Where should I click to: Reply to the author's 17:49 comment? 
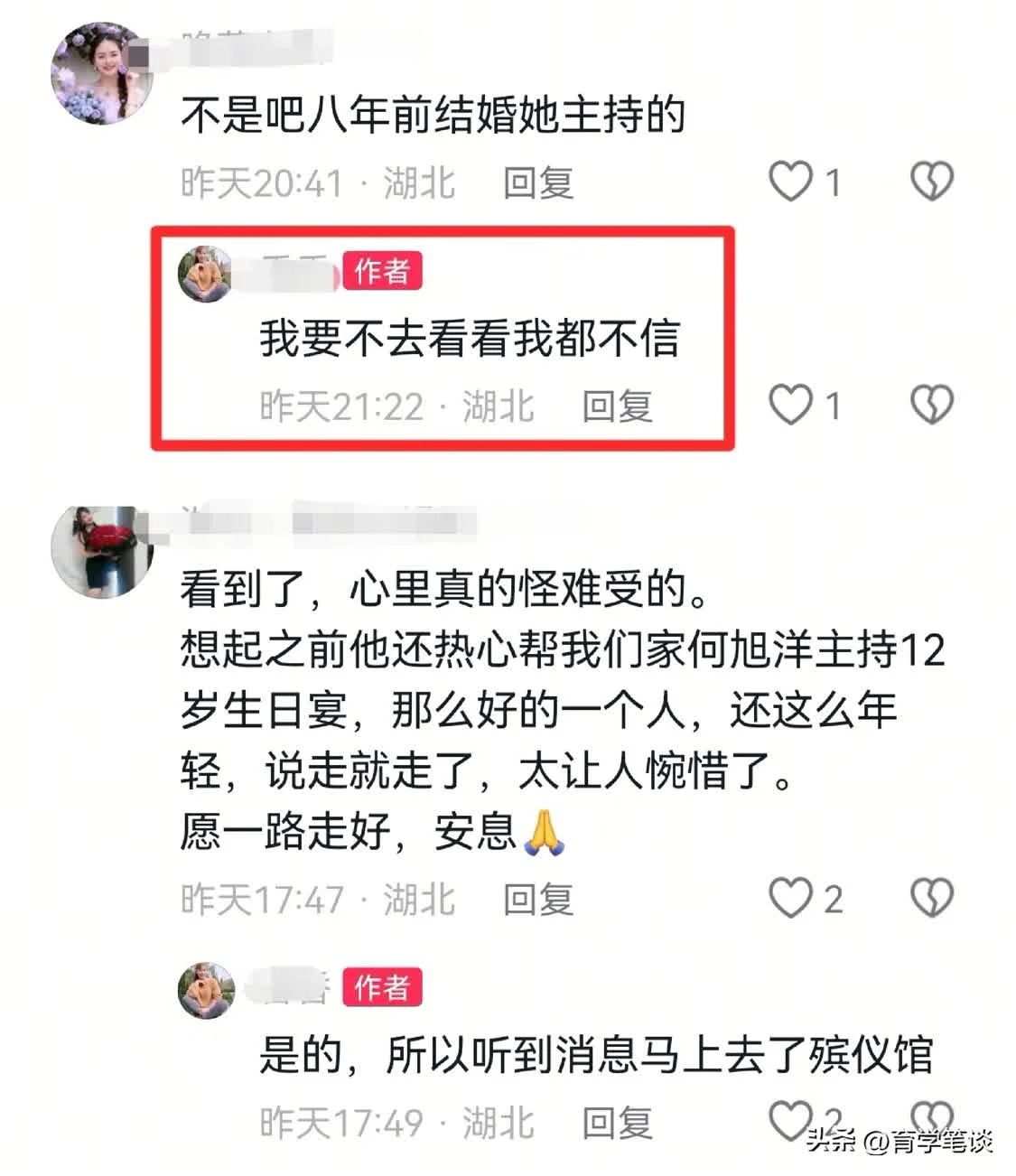click(x=617, y=1123)
